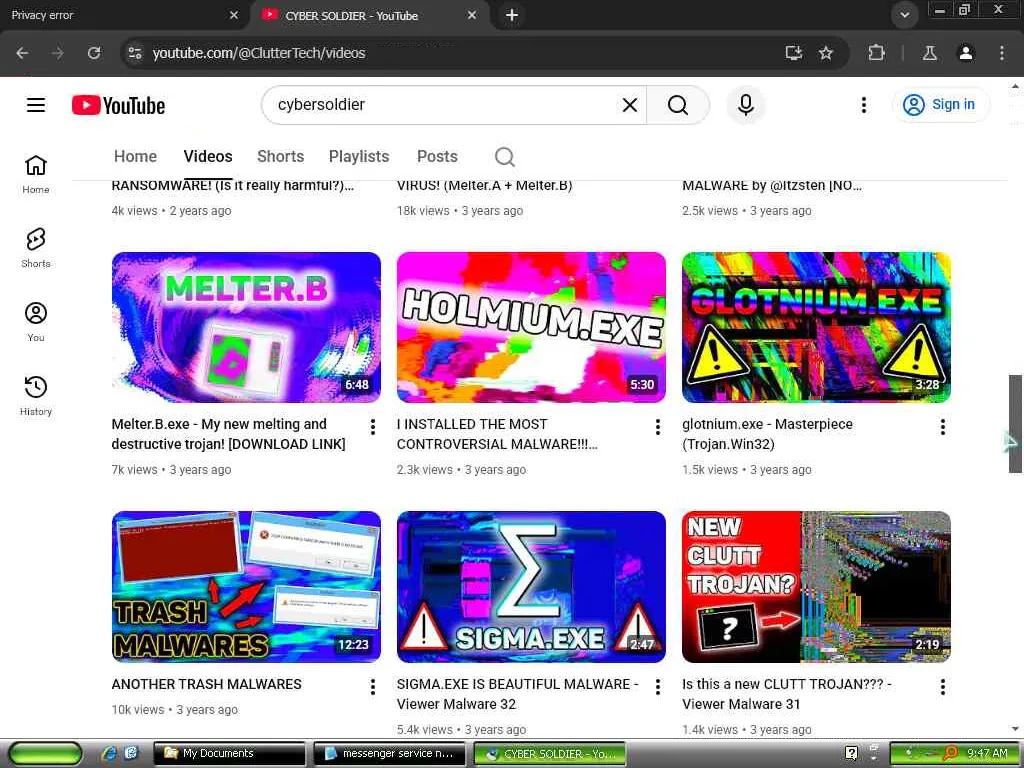Reload the page
The width and height of the screenshot is (1024, 768).
click(x=94, y=53)
